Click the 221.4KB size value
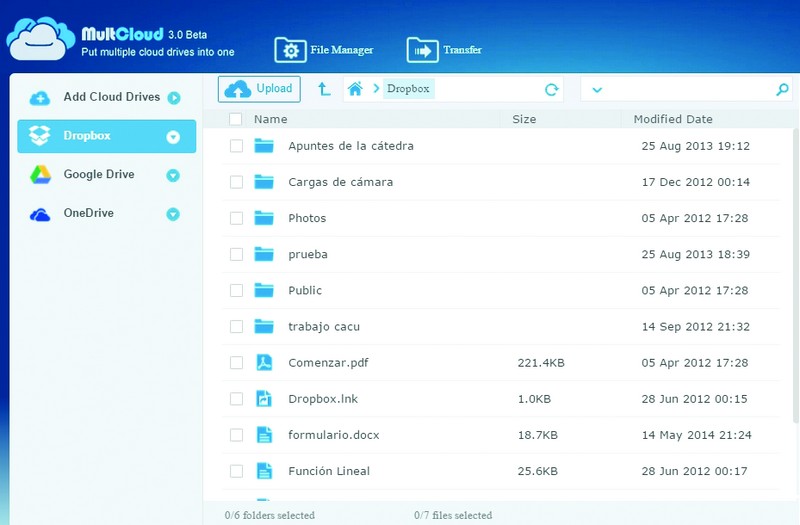Screen dimensions: 800x525 (541, 363)
